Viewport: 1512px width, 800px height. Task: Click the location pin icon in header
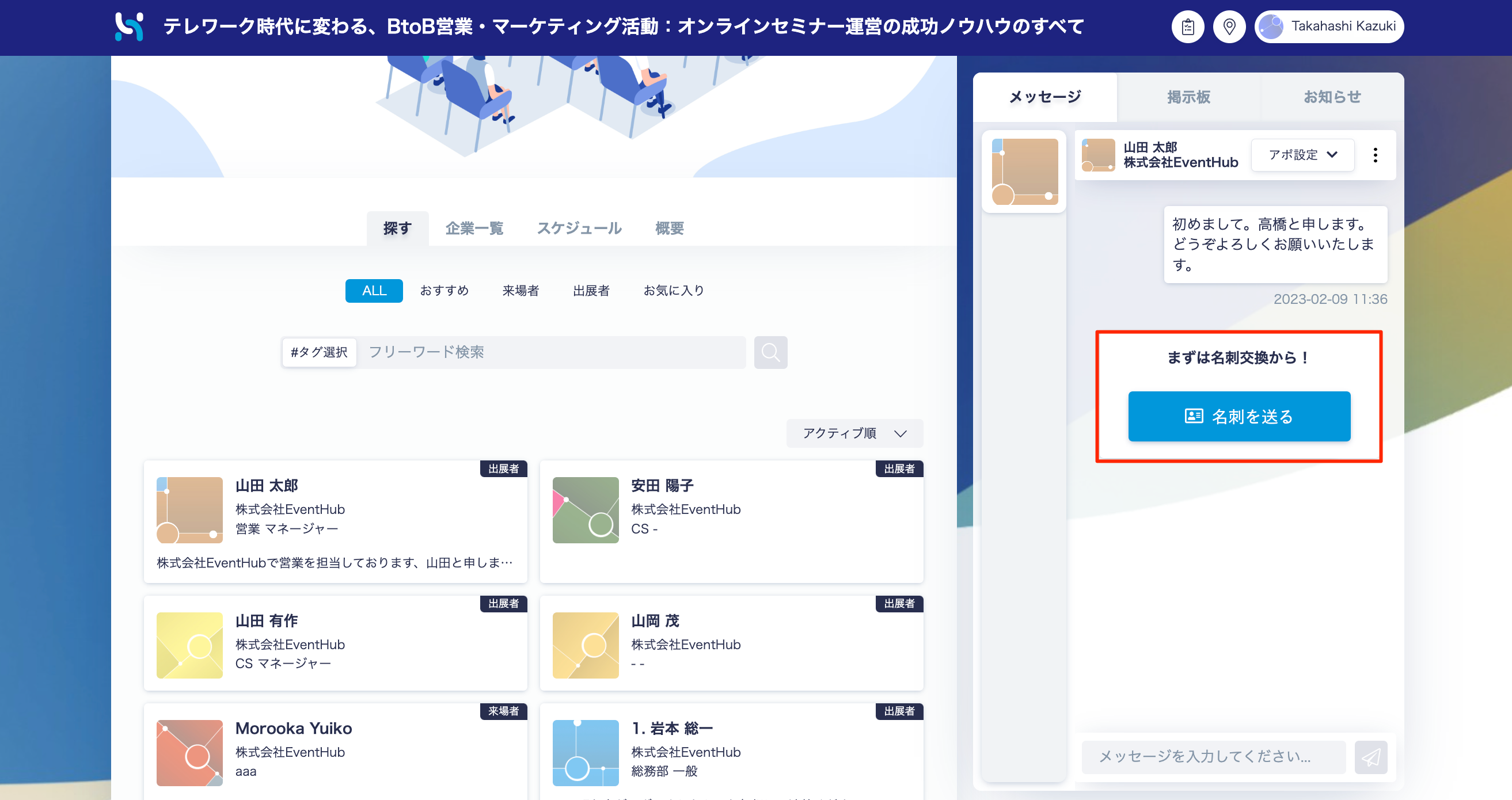[x=1229, y=26]
